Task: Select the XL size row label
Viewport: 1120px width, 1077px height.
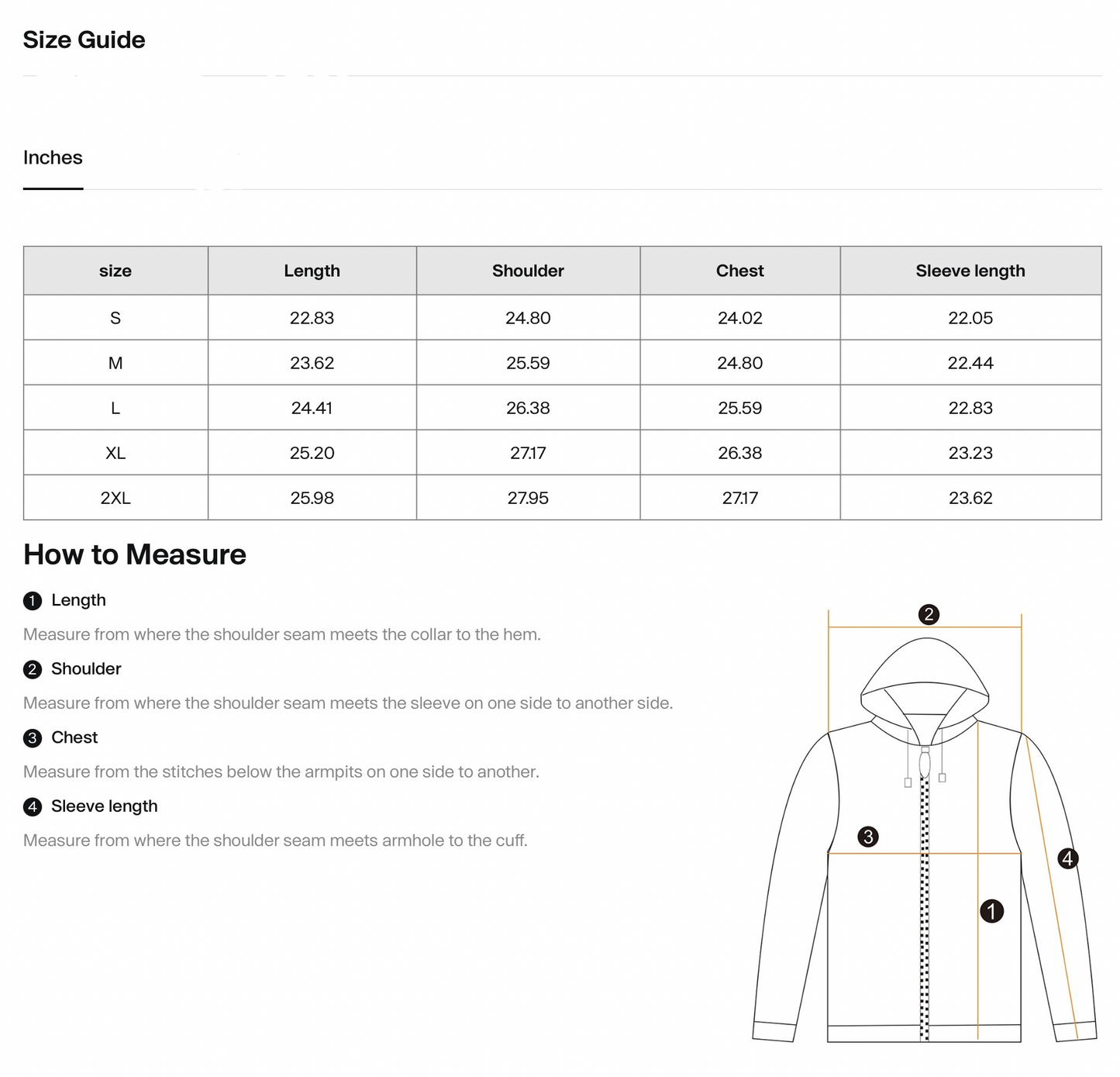Action: (115, 454)
